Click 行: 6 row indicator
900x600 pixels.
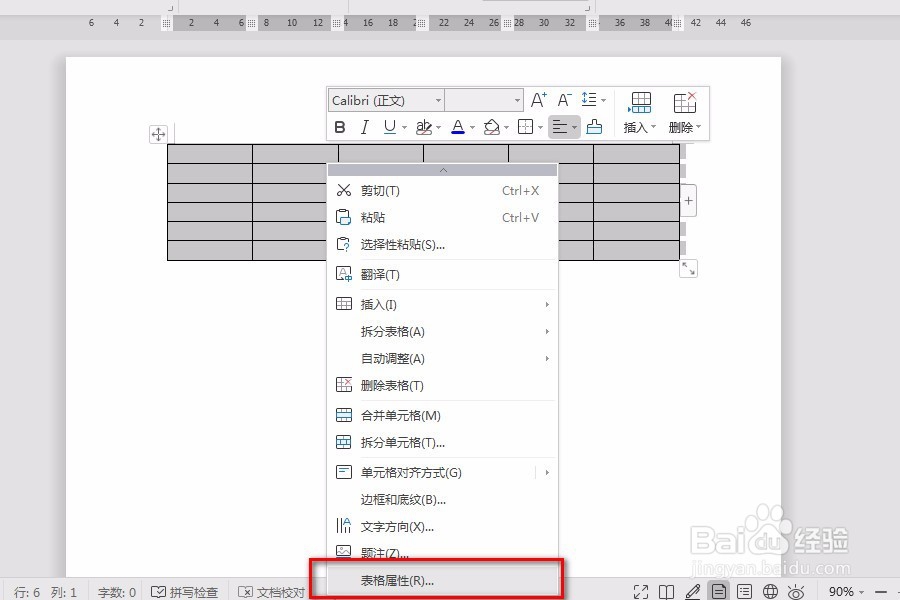(27, 592)
